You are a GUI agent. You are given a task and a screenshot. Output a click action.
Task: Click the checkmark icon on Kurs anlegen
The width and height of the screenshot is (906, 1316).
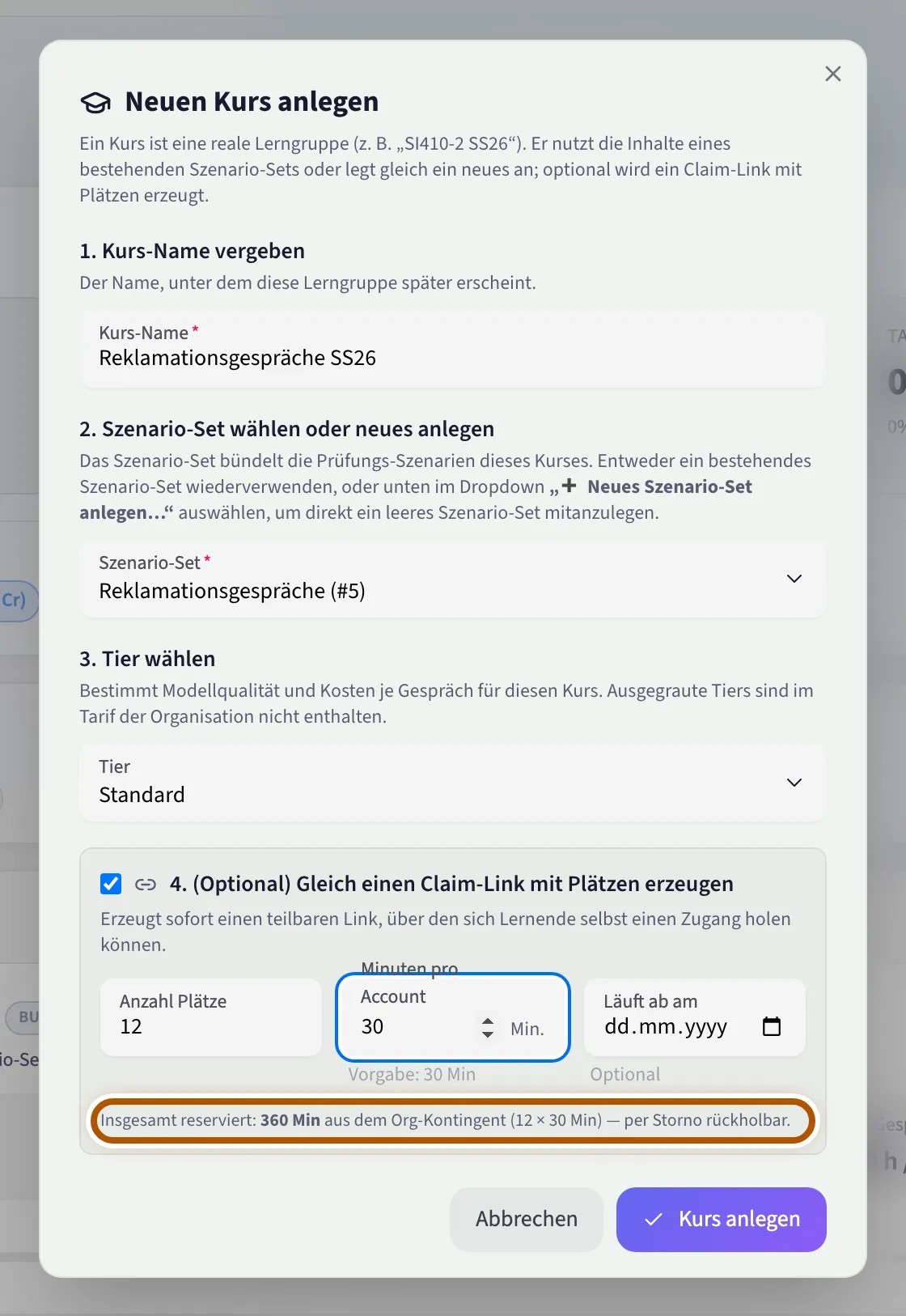[x=654, y=1220]
